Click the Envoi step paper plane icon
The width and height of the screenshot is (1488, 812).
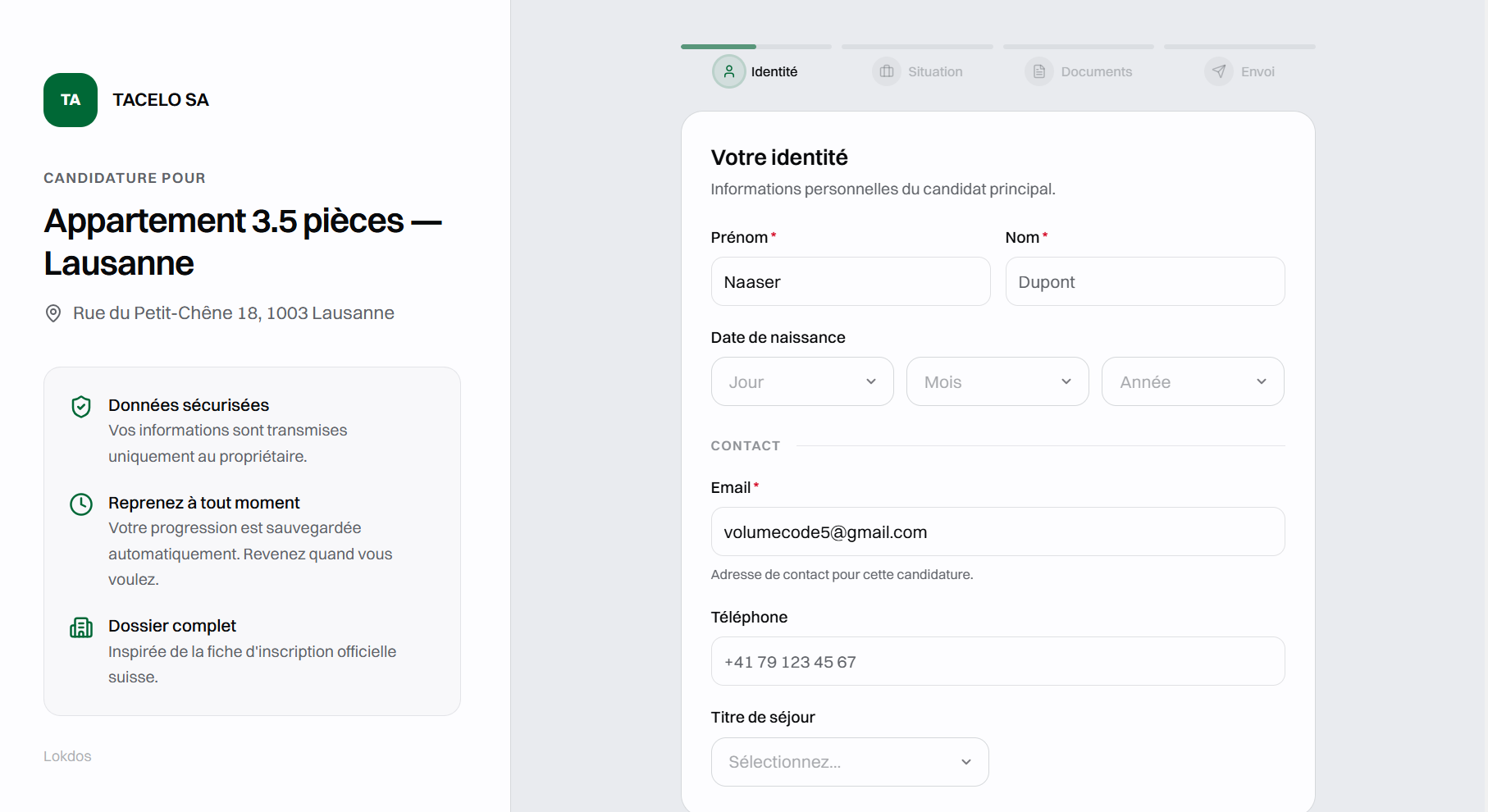1219,71
